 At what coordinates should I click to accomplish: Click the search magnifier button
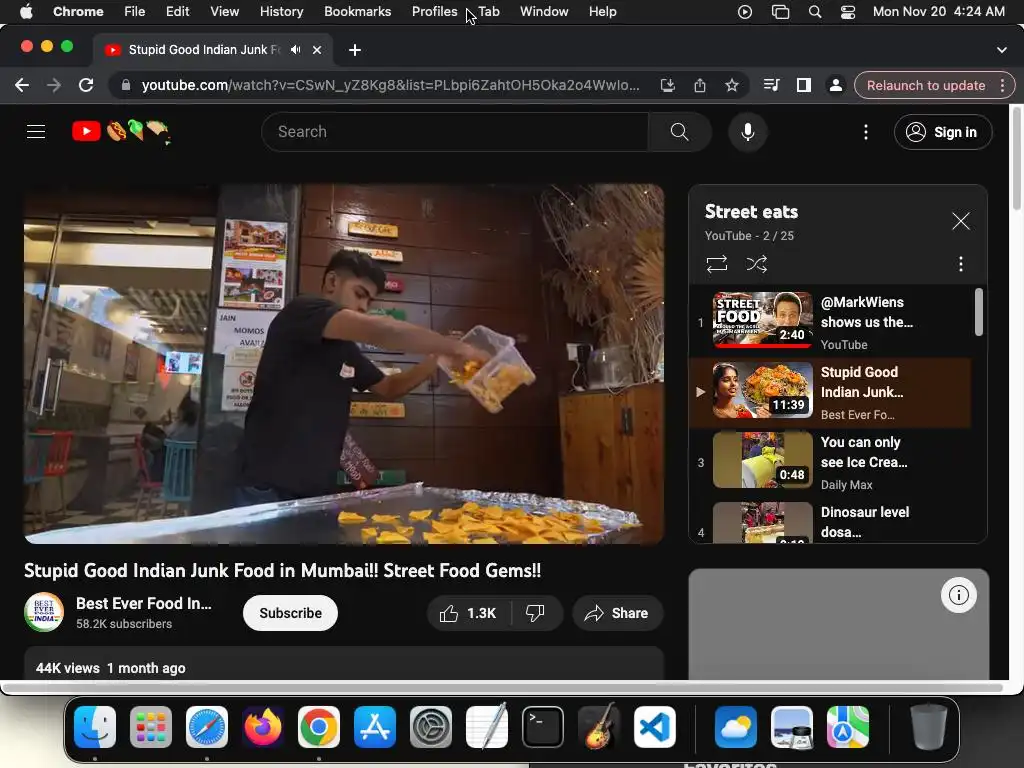(679, 132)
